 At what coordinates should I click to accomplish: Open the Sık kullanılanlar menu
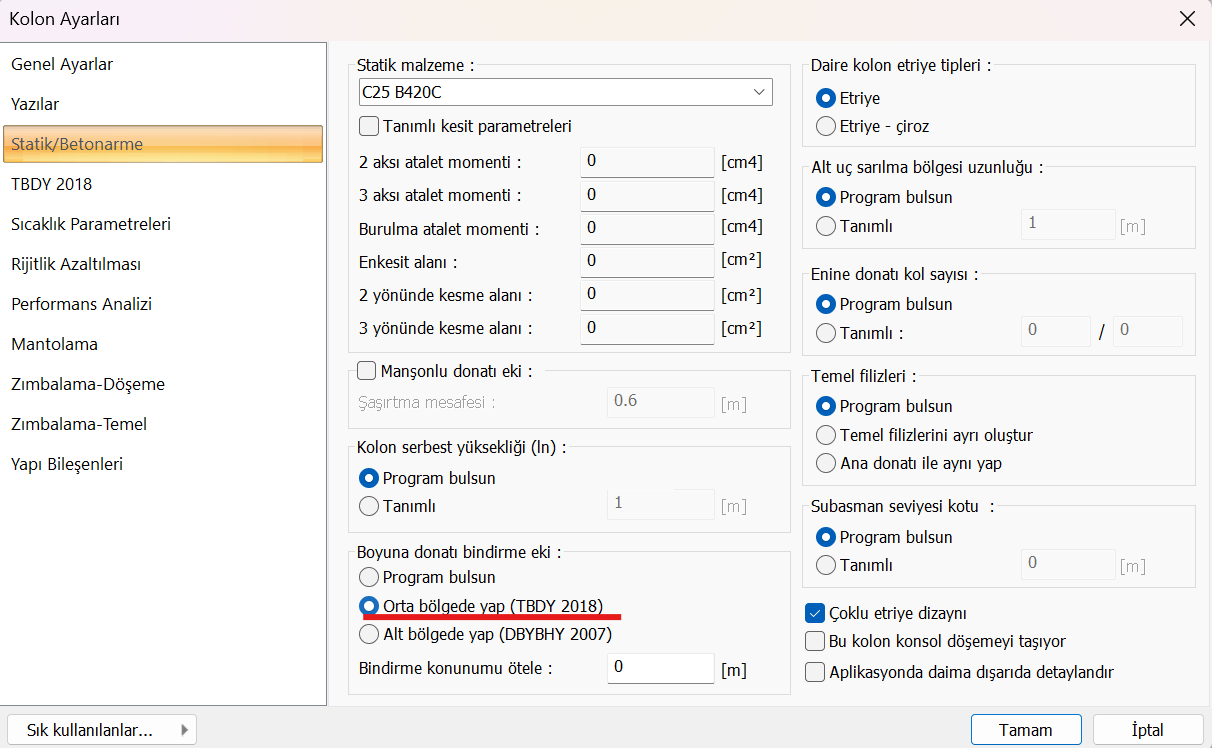click(102, 730)
